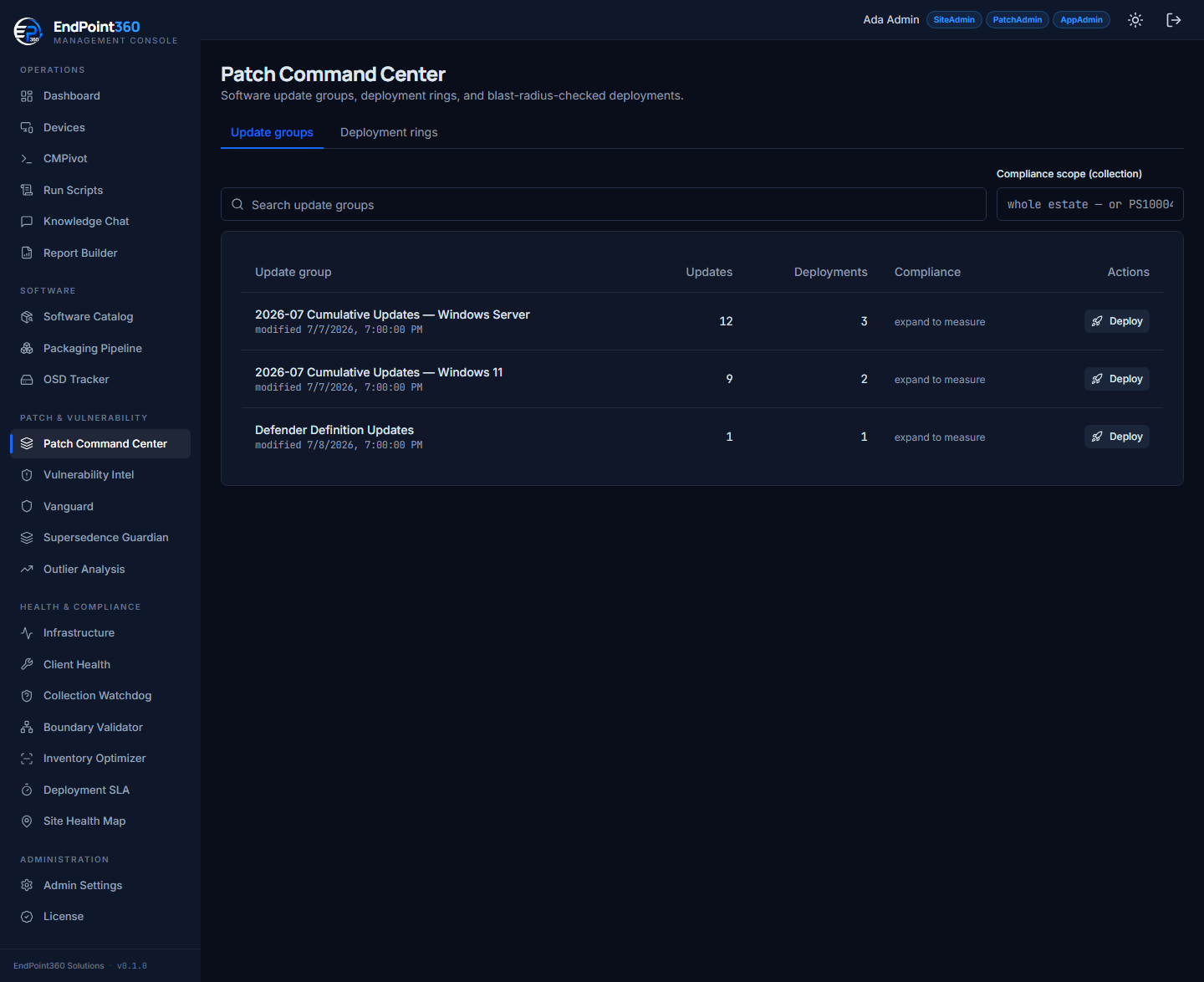The image size is (1204, 982).
Task: Click Defender 'expand to measure' compliance
Action: click(940, 437)
